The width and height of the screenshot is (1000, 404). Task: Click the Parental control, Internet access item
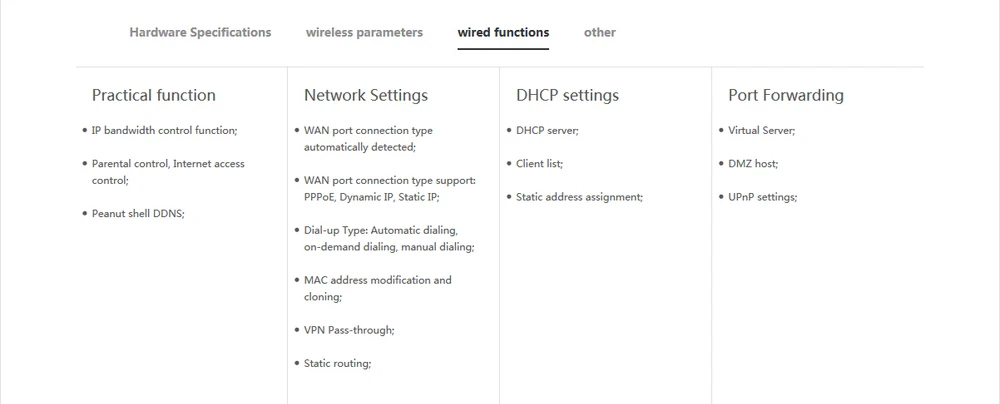168,163
